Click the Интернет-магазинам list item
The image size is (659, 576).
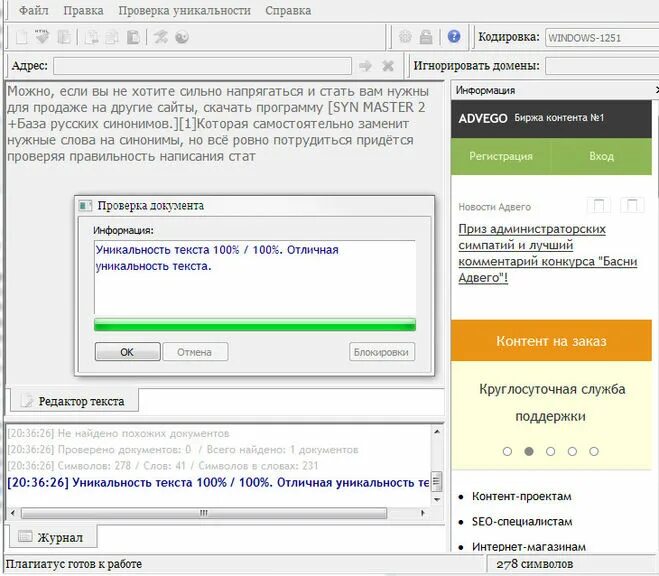pyautogui.click(x=529, y=547)
